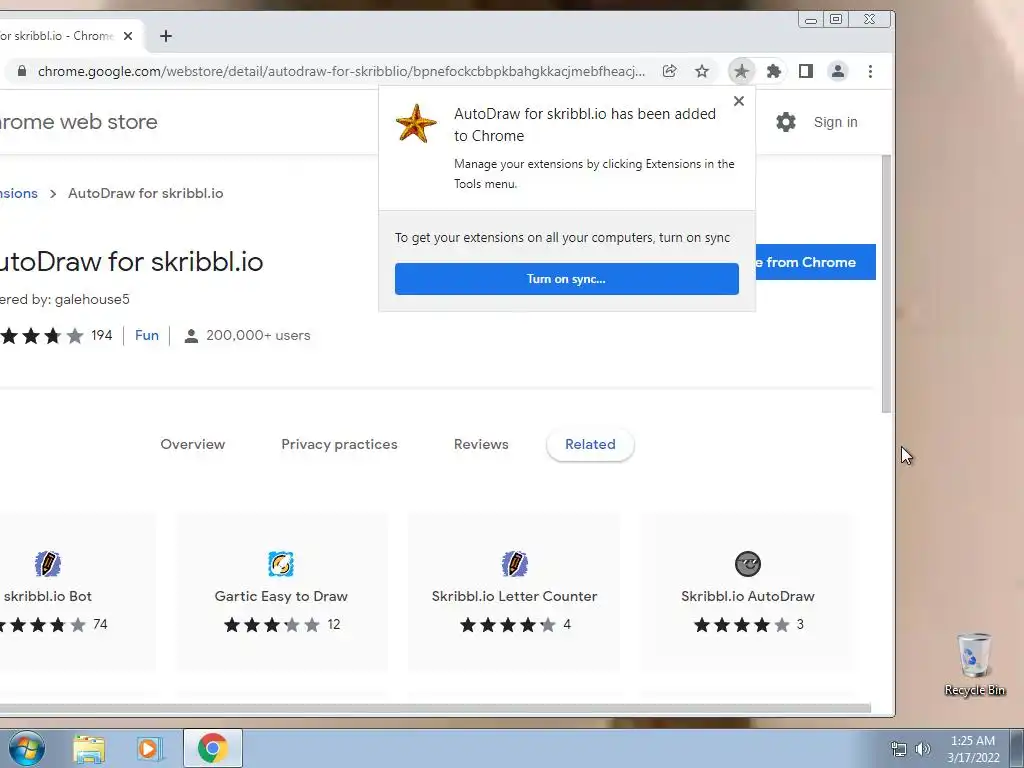Image resolution: width=1024 pixels, height=768 pixels.
Task: Click the vertical page scrollbar
Action: point(886,284)
